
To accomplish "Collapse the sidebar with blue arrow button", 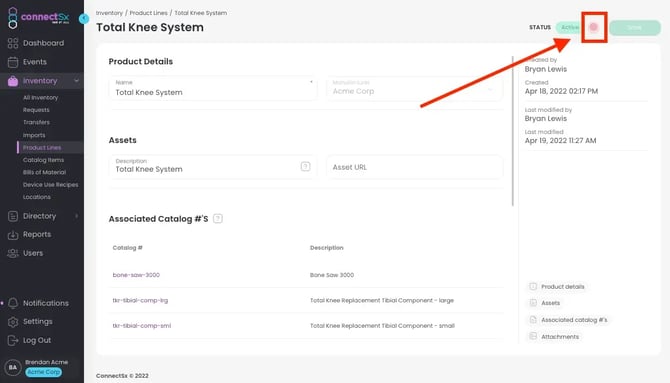I will coord(84,18).
